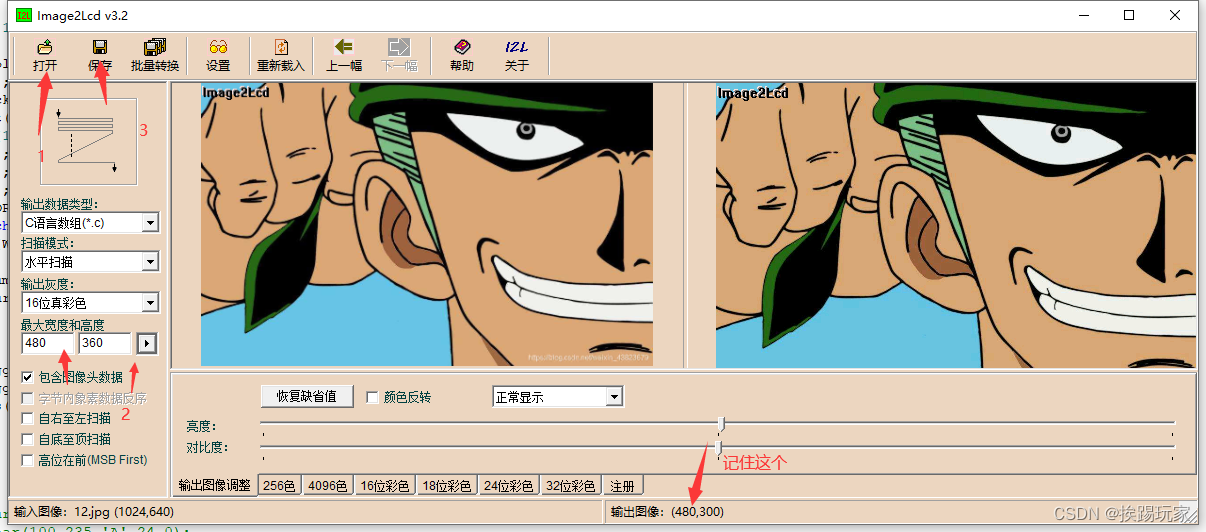Click the 对比度 contrast slider handle
1206x532 pixels.
click(718, 447)
